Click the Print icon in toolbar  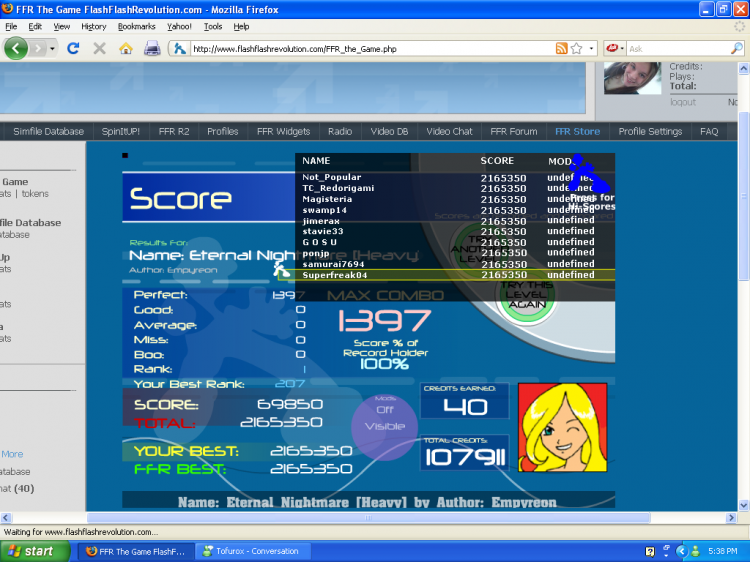click(152, 48)
